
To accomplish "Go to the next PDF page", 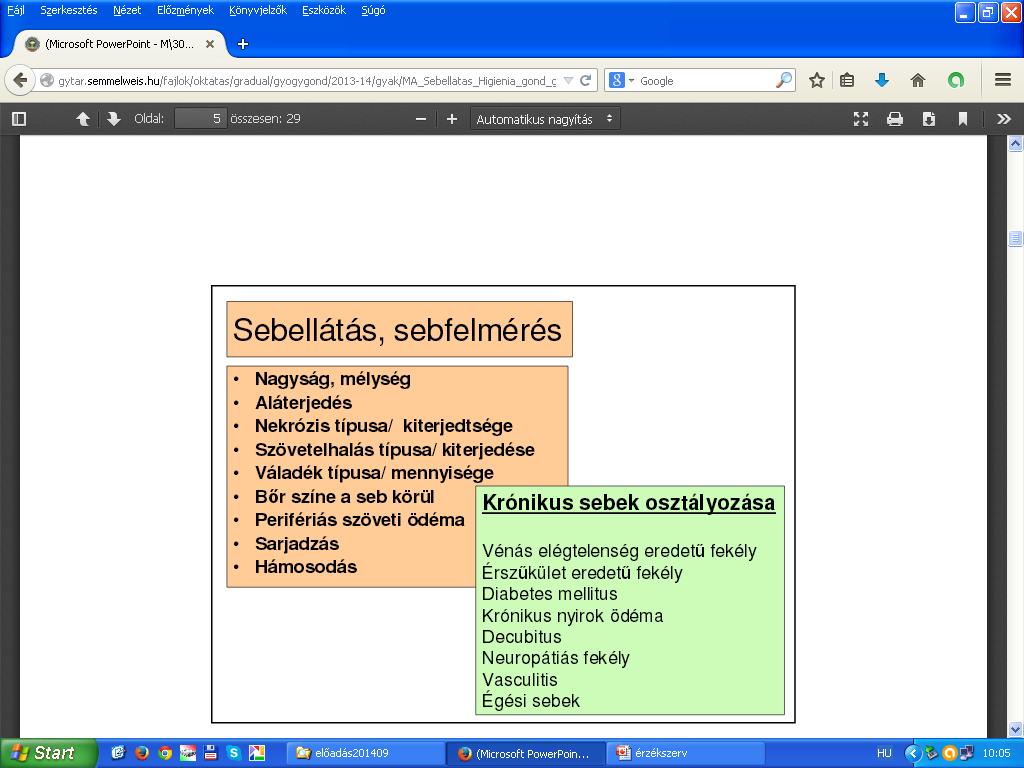I will pyautogui.click(x=114, y=119).
